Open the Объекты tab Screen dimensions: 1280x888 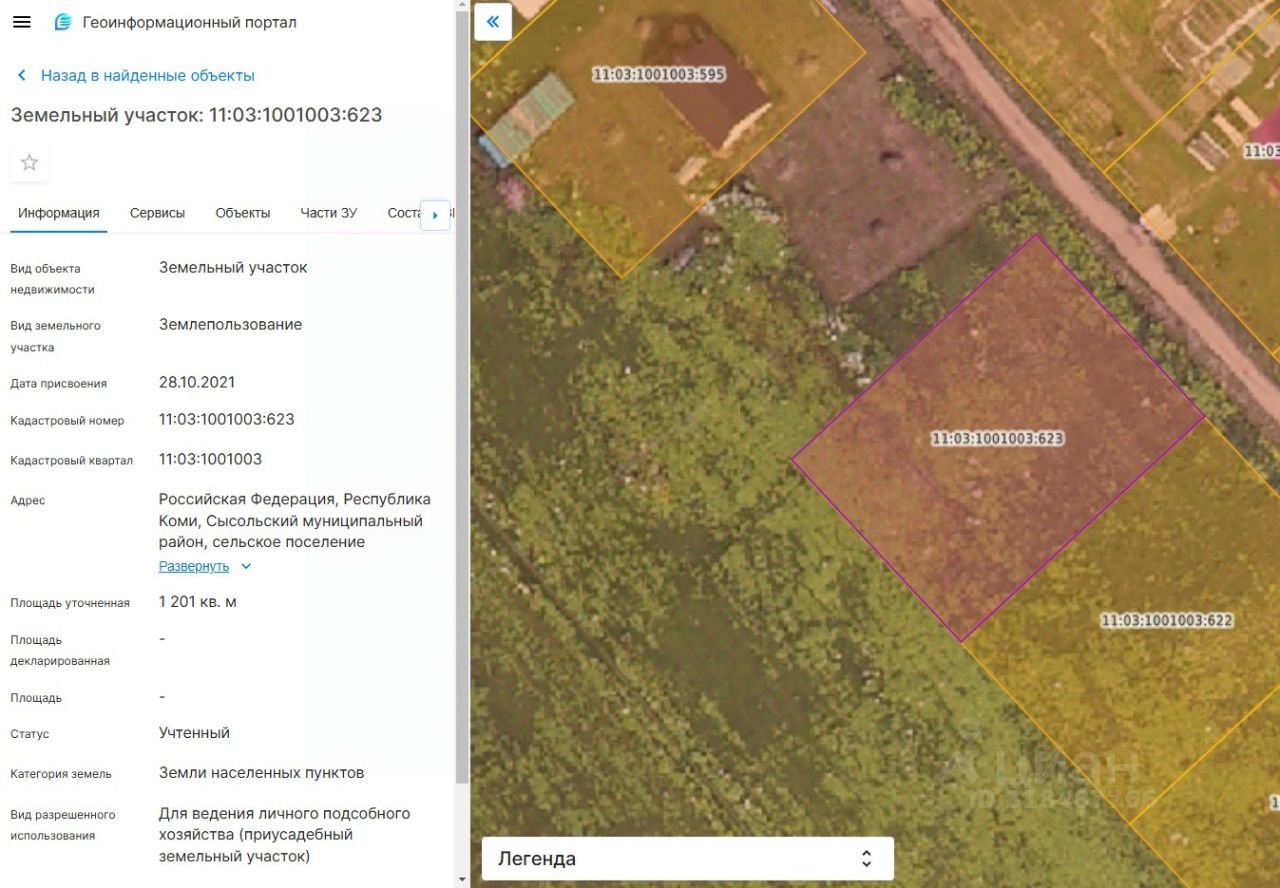tap(243, 213)
